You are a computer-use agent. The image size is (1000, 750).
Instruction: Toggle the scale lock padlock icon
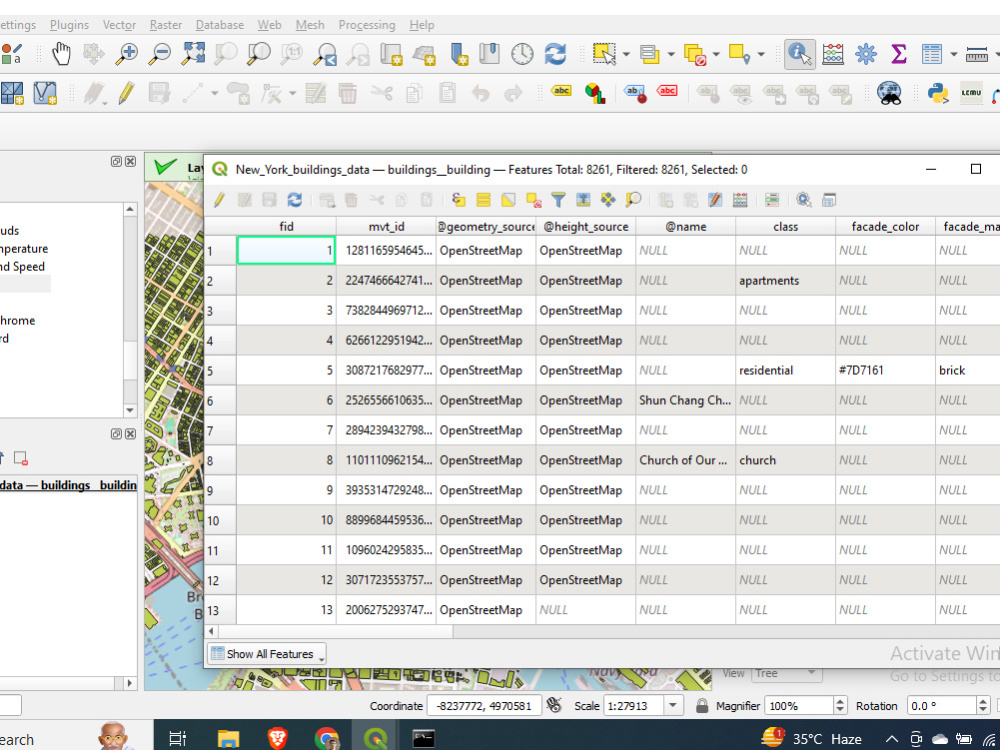(x=702, y=705)
